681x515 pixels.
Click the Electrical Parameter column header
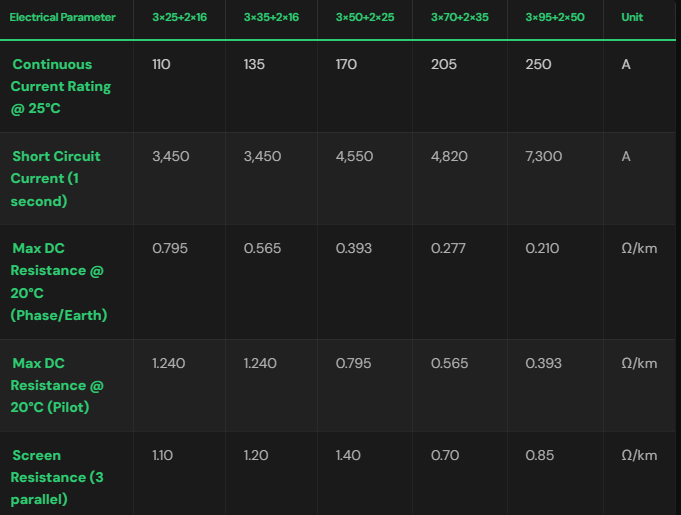pyautogui.click(x=62, y=17)
